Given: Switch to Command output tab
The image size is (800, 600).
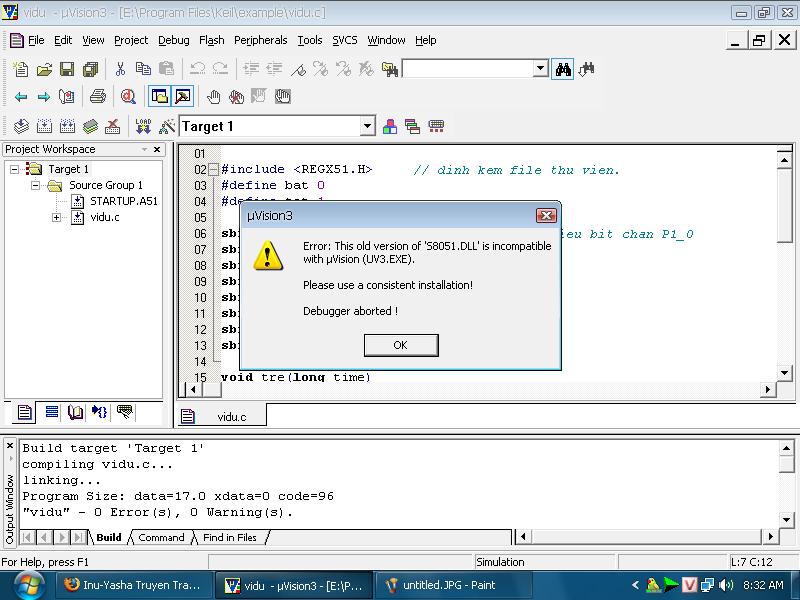Looking at the screenshot, I should (x=161, y=537).
